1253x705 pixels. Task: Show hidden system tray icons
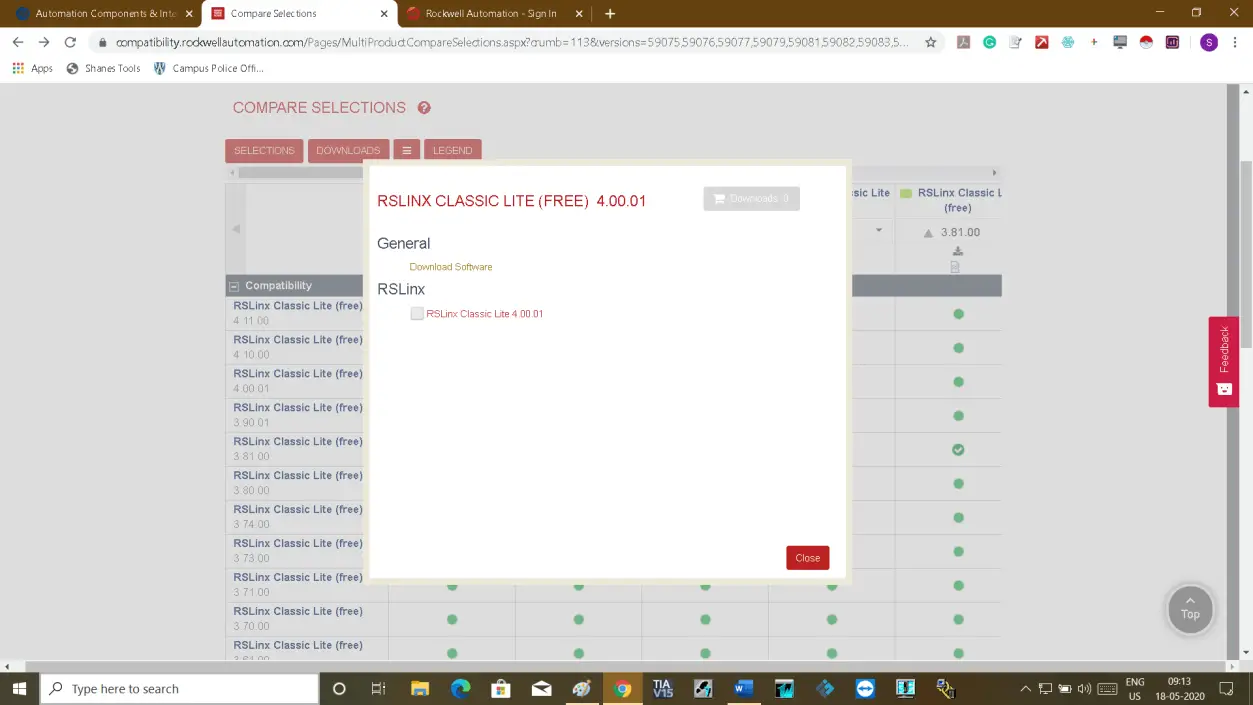click(x=1025, y=689)
